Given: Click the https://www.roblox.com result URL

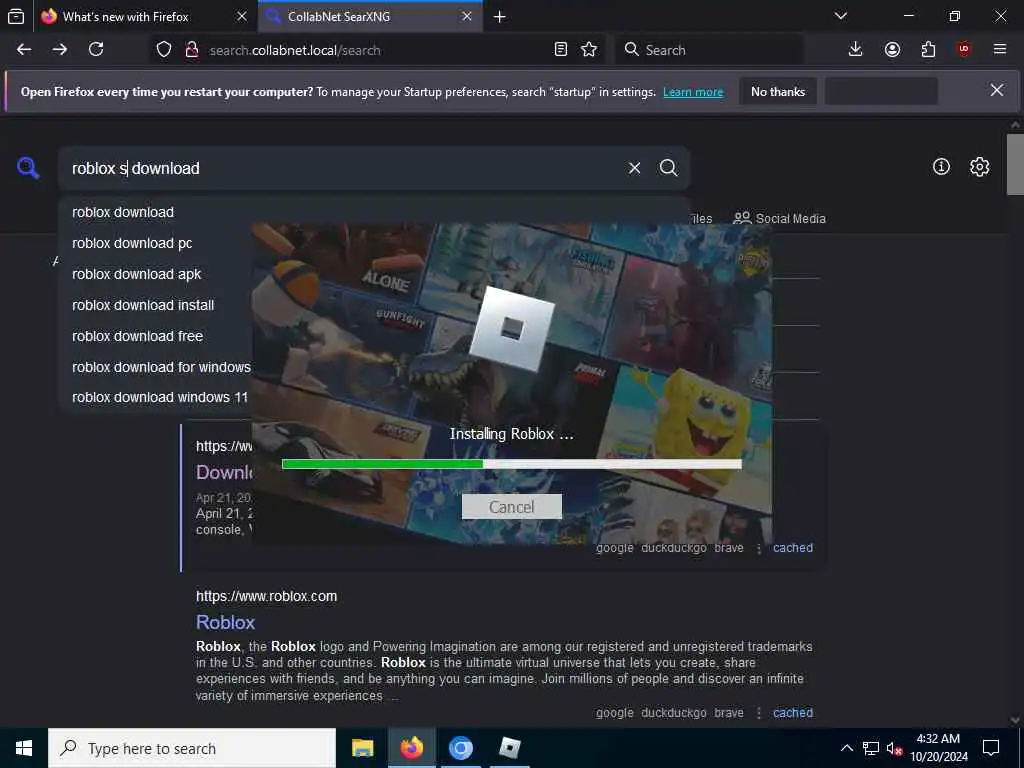Looking at the screenshot, I should pyautogui.click(x=266, y=596).
